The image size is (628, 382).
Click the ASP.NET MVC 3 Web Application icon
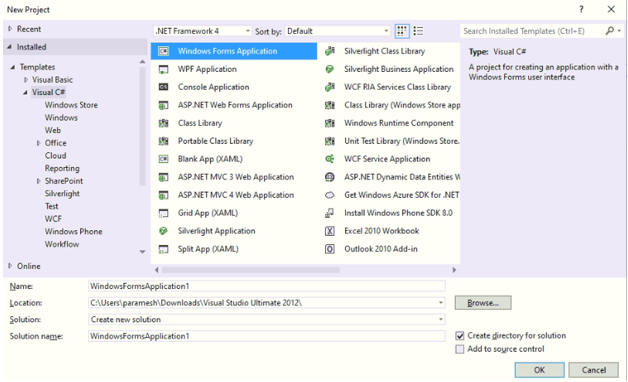pos(163,177)
